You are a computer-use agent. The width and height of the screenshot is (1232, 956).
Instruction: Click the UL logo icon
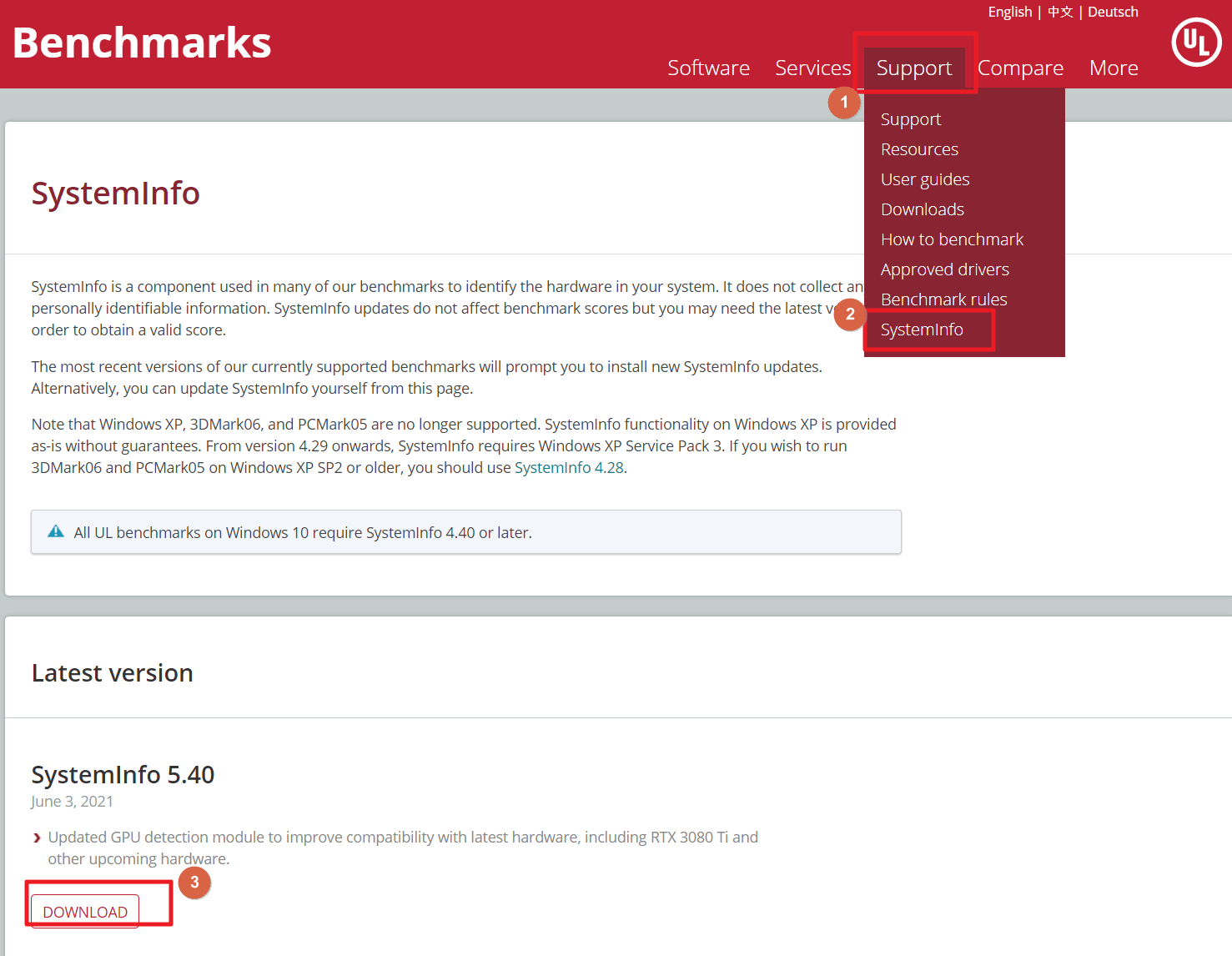click(1196, 42)
